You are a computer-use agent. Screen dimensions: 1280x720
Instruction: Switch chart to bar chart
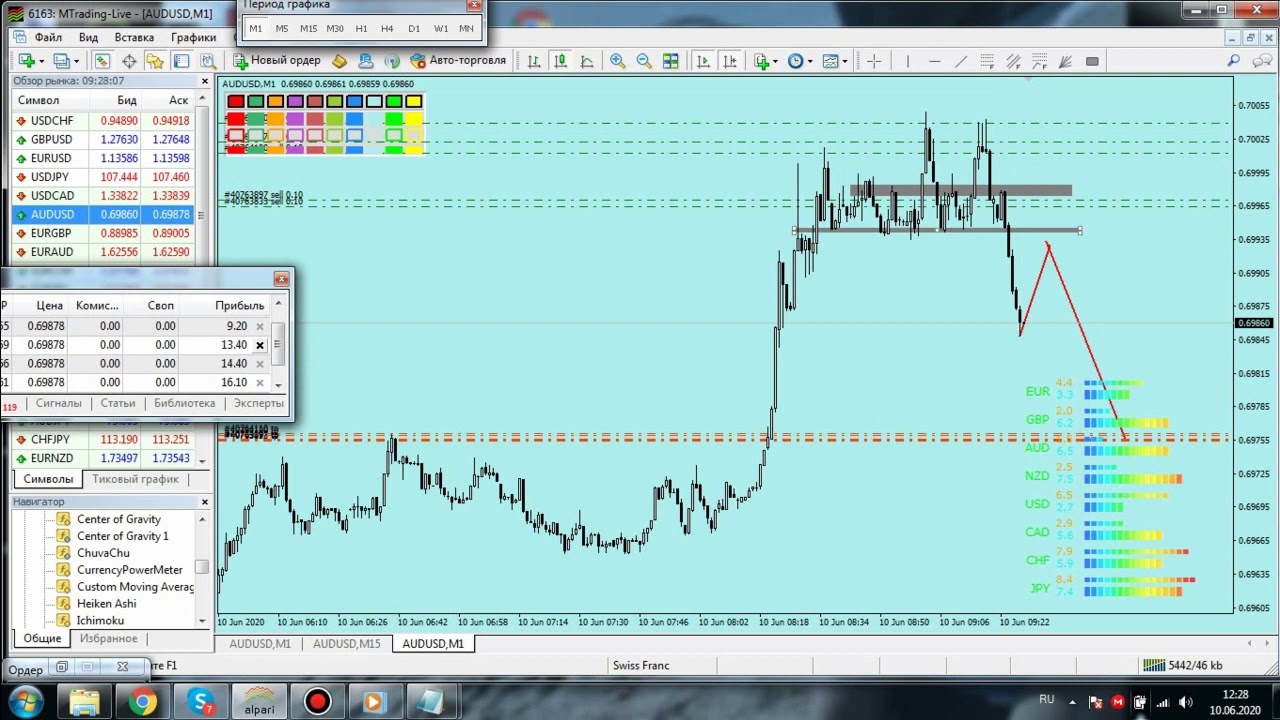[x=534, y=61]
